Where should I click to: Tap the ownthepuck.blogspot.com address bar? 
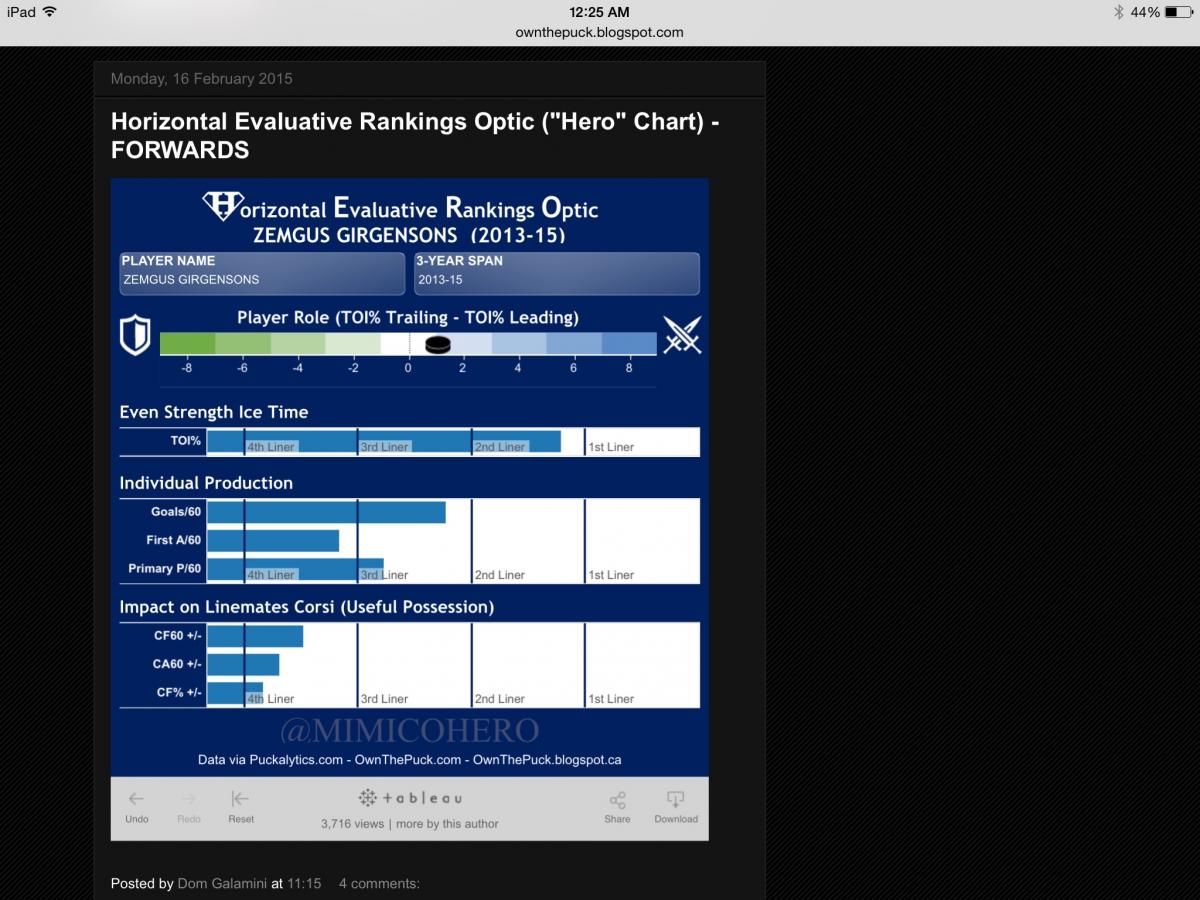(x=600, y=32)
